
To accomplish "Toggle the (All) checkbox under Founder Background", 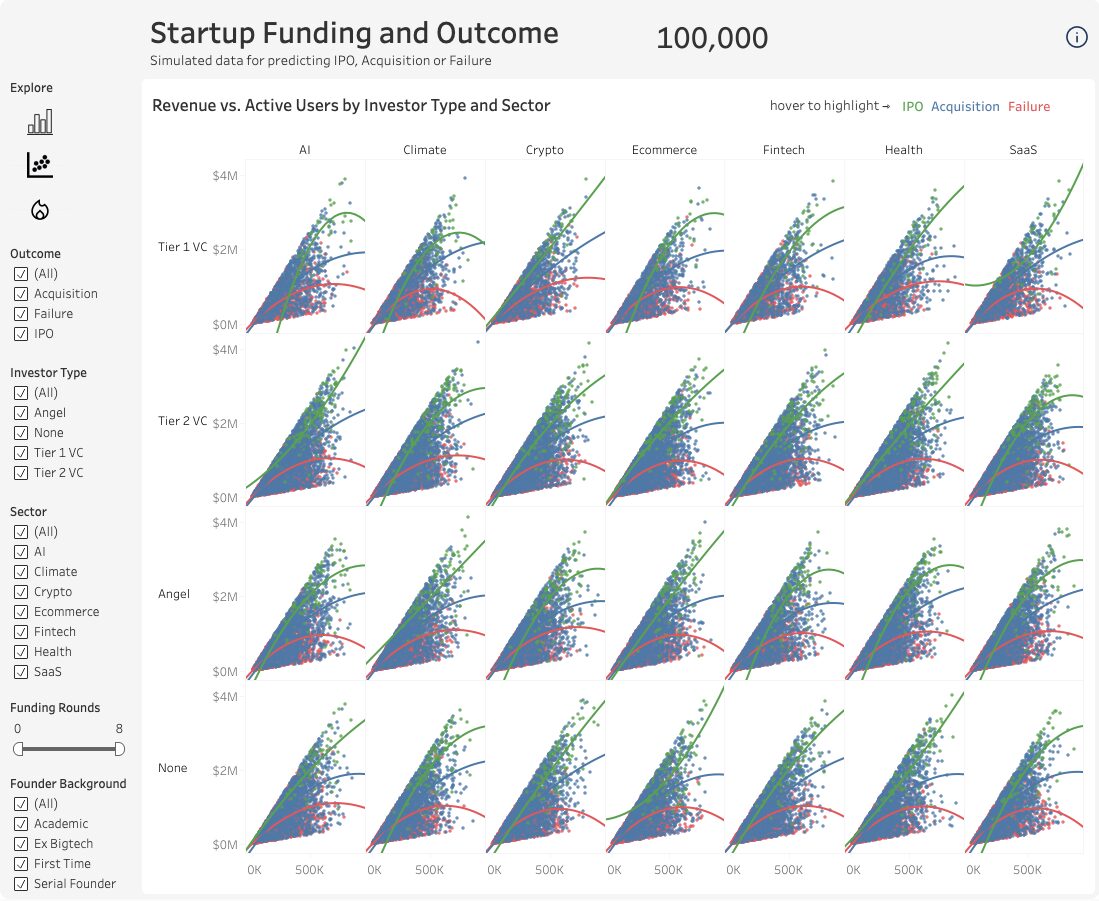I will click(21, 804).
